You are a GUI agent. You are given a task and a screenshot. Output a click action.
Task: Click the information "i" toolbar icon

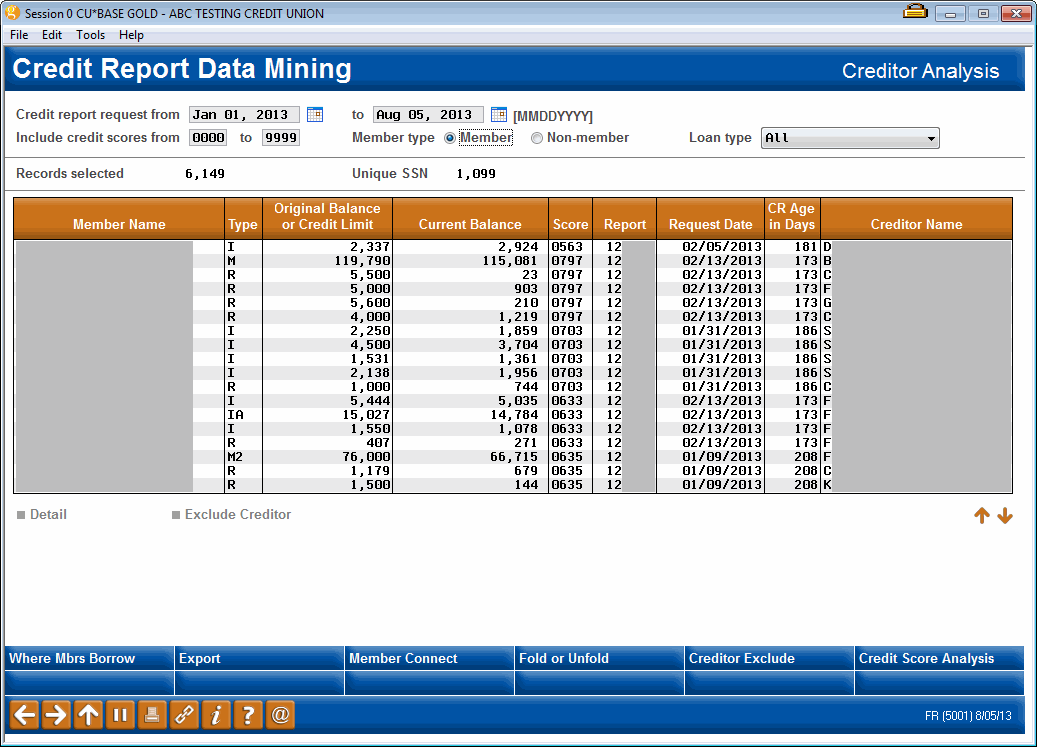[x=216, y=715]
